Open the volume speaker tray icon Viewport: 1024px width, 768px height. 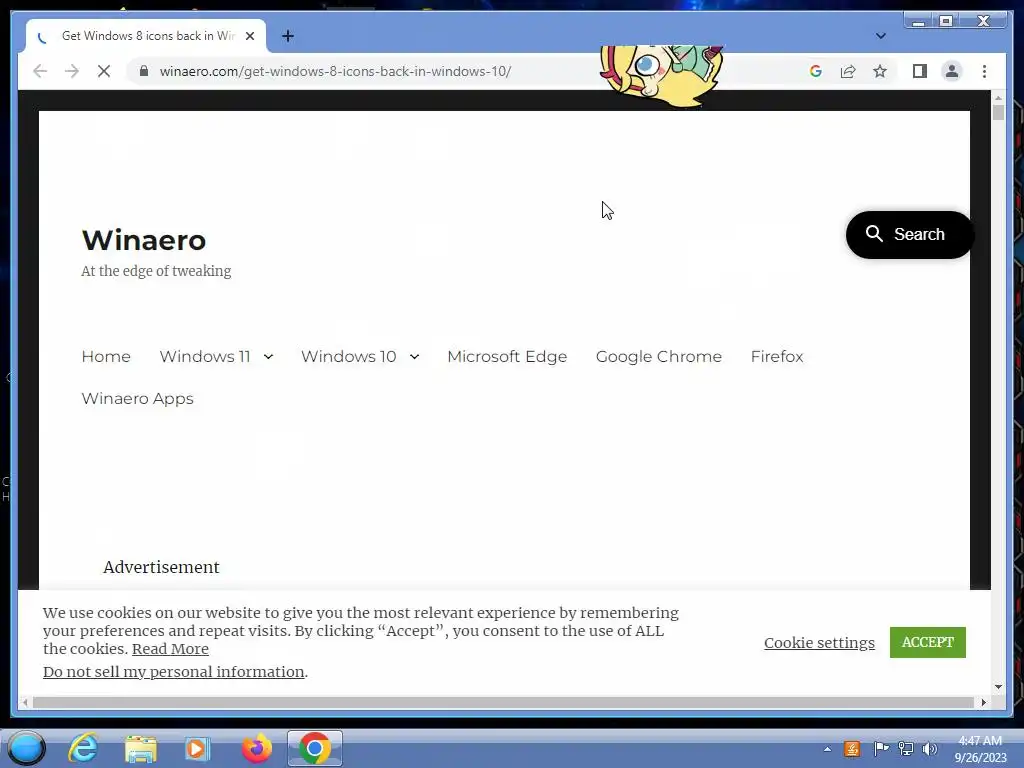[929, 748]
